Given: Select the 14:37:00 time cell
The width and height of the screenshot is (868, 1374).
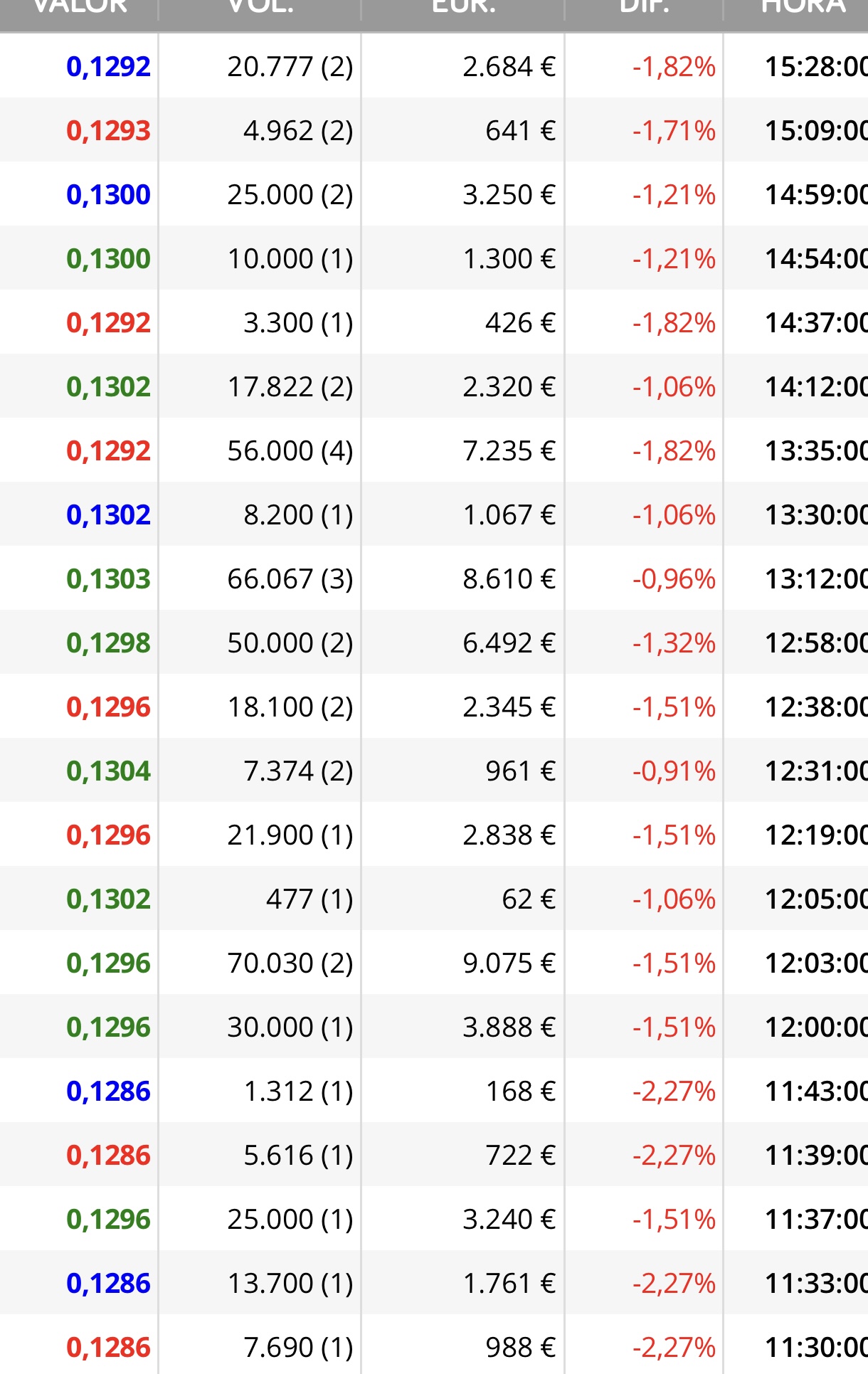Looking at the screenshot, I should (x=816, y=323).
